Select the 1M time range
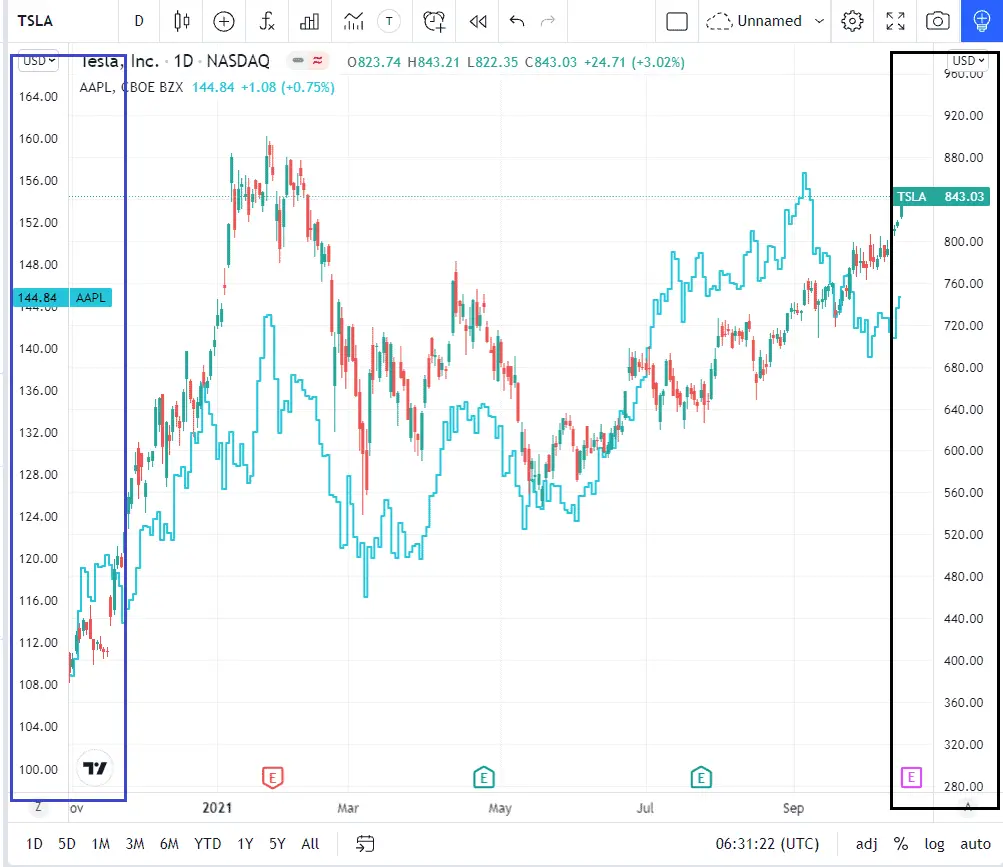The width and height of the screenshot is (1003, 867). [100, 844]
